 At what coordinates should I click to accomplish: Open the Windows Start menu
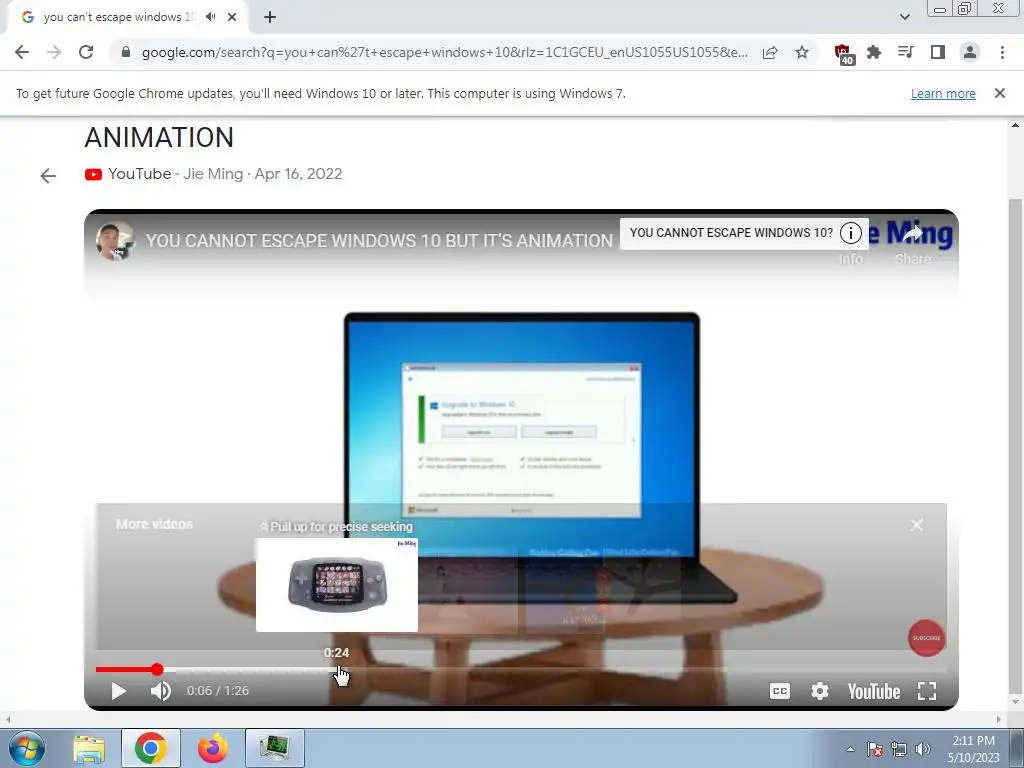tap(27, 748)
